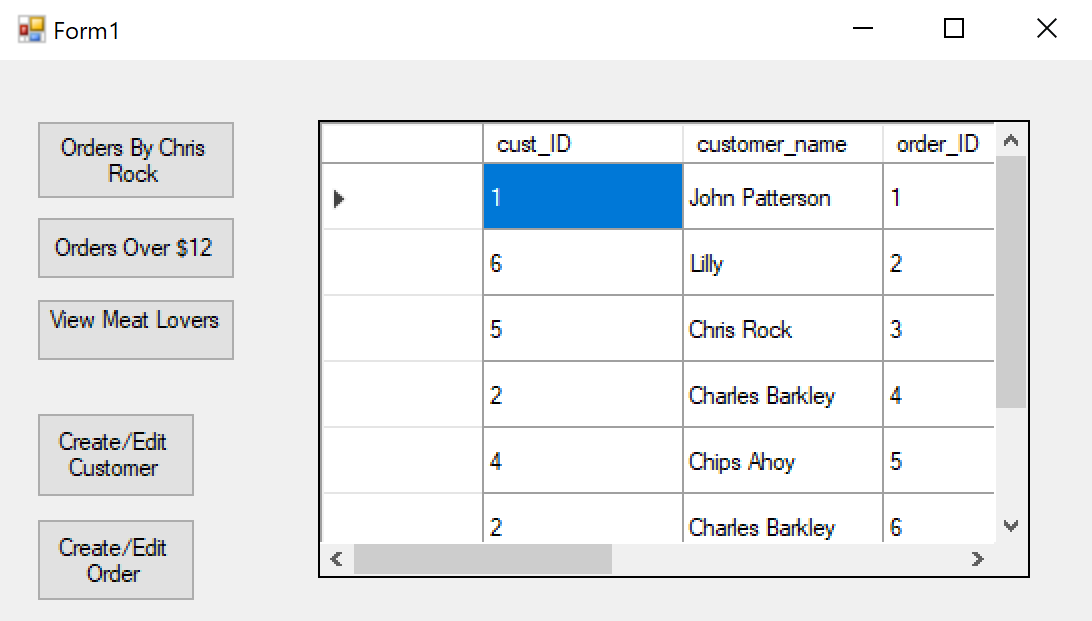Open the Create/Edit Customer form
1092x621 pixels.
115,455
